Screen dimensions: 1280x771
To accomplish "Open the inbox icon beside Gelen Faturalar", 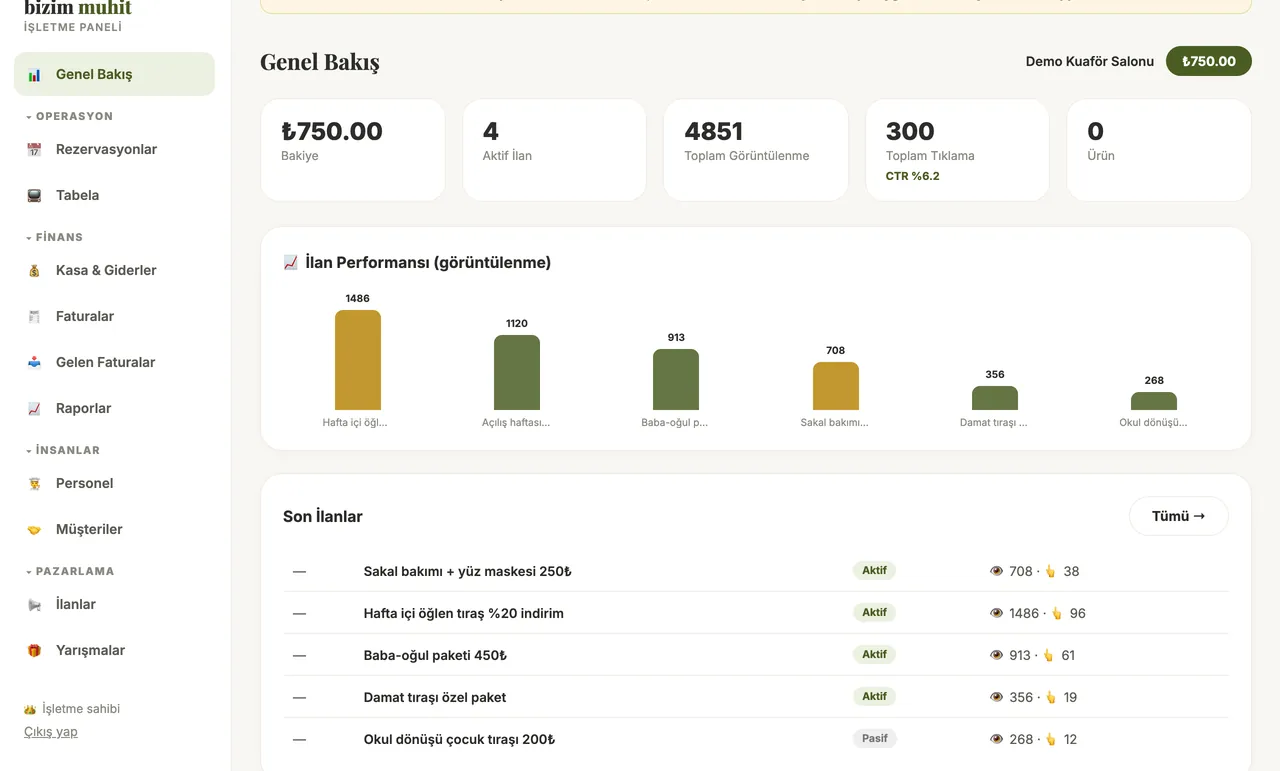I will [x=34, y=363].
